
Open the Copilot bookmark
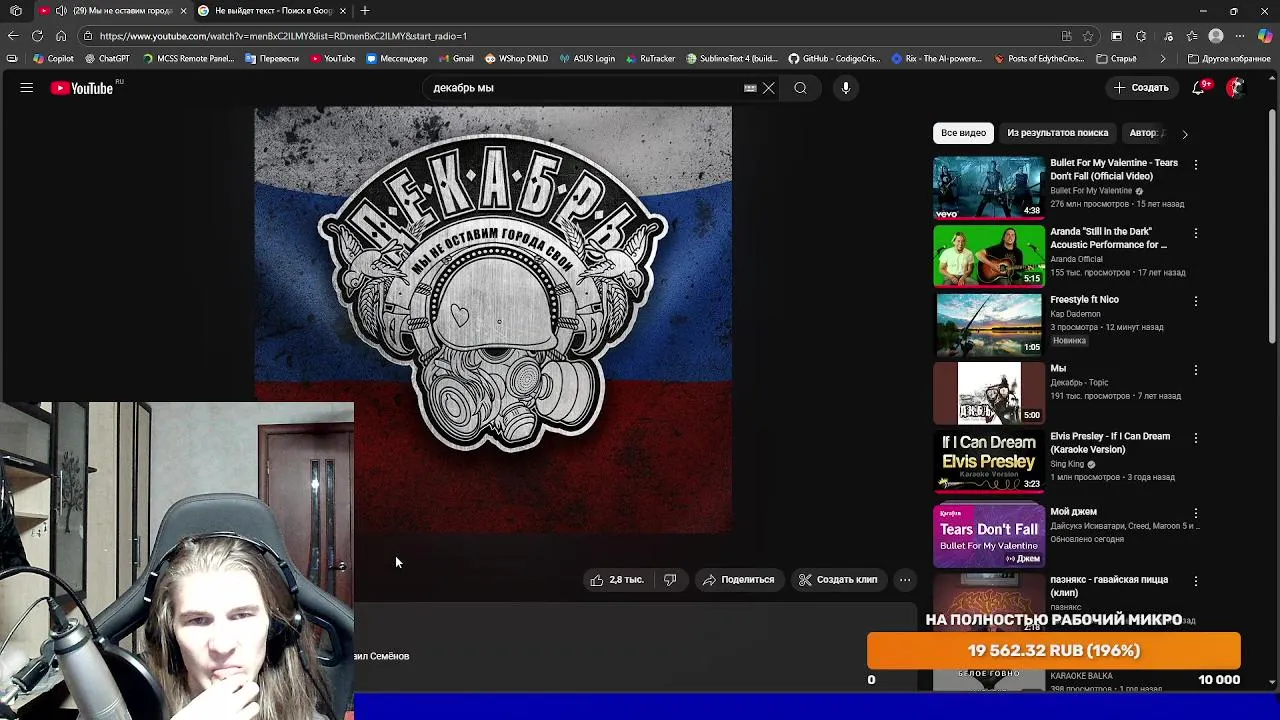click(54, 59)
